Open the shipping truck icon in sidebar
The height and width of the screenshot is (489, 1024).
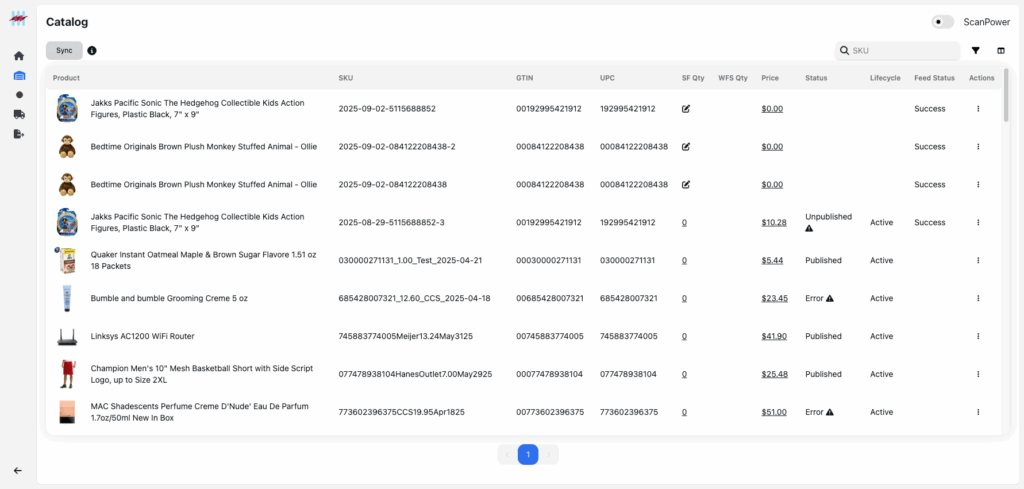(19, 114)
